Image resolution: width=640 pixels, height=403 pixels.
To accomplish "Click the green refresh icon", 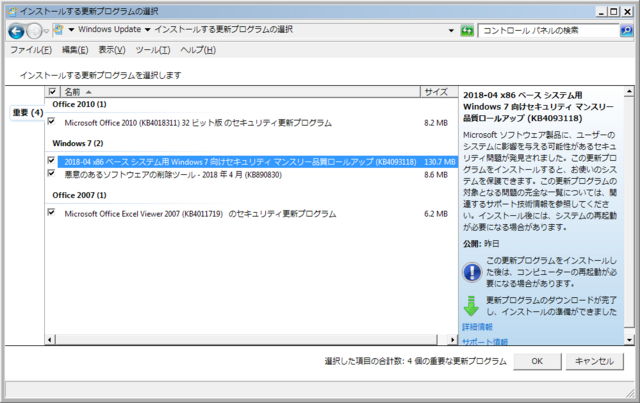I will click(467, 31).
